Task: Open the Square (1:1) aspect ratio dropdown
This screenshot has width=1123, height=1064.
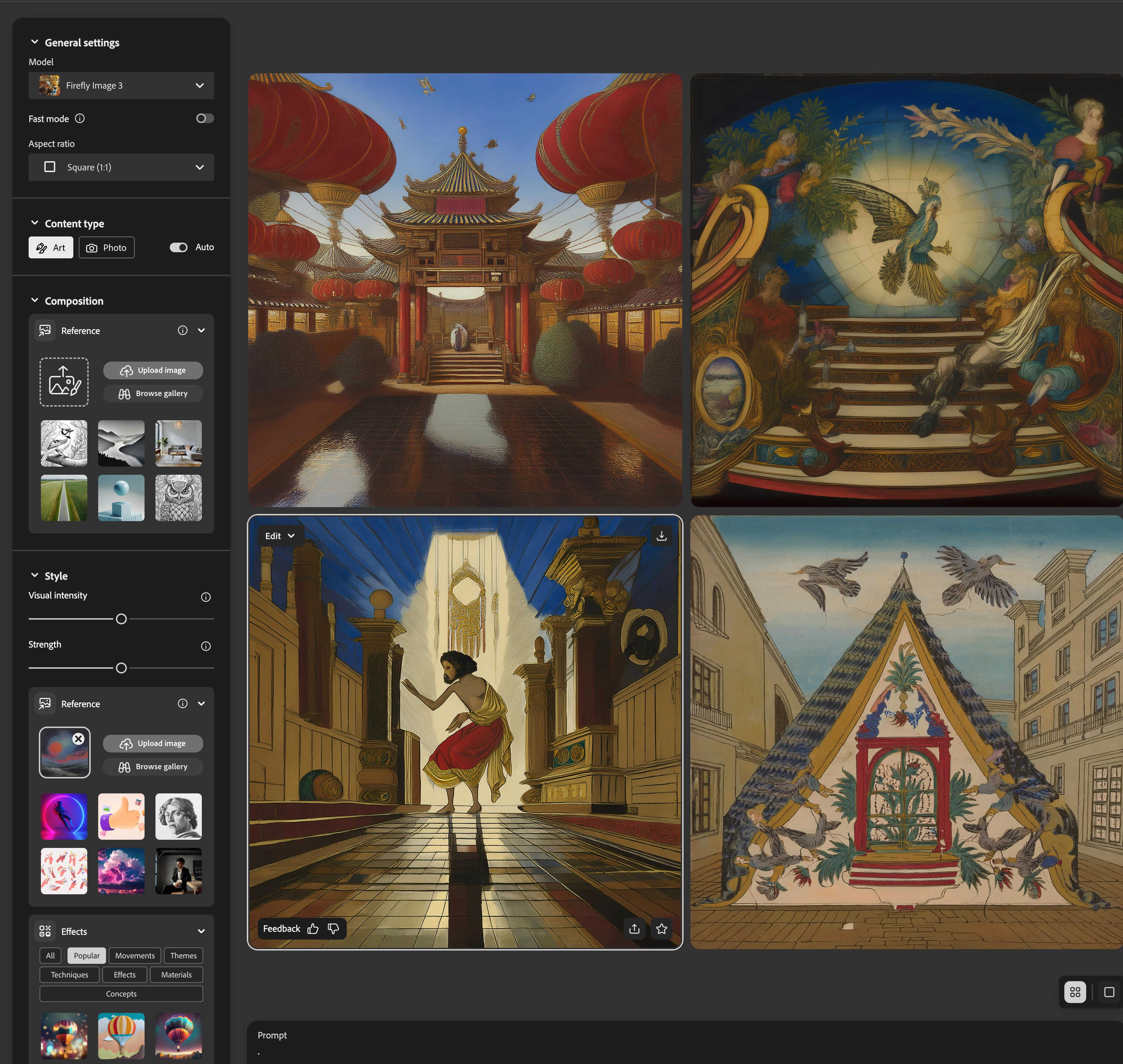Action: tap(121, 167)
